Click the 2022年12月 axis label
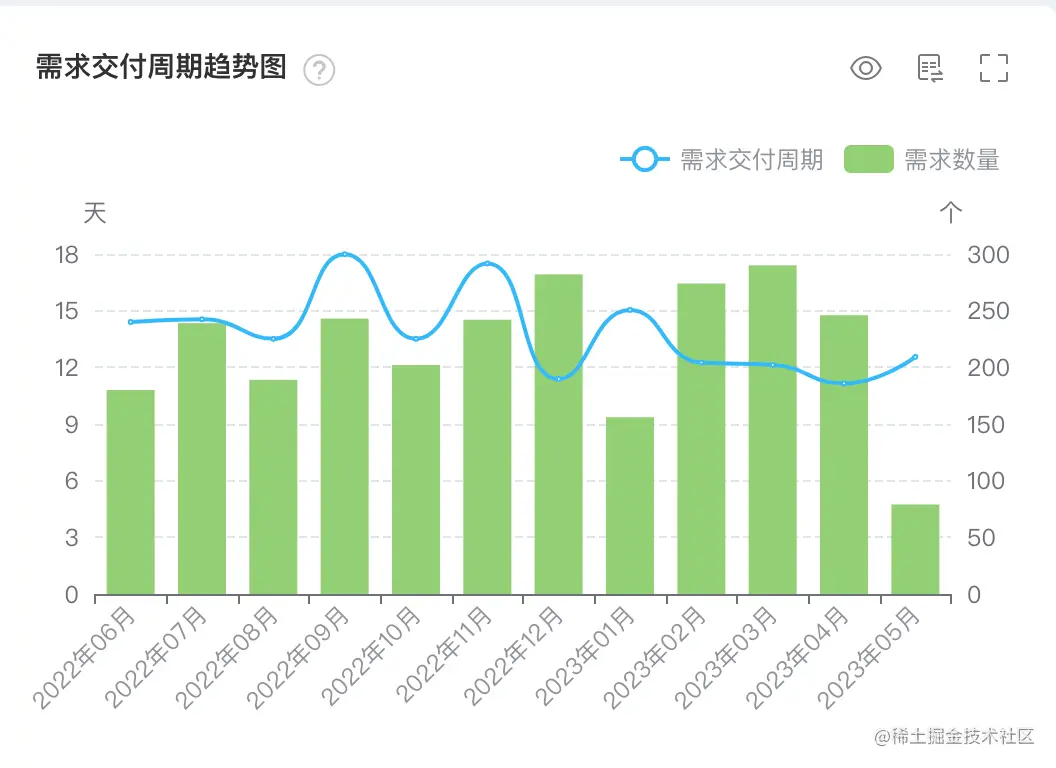 coord(513,656)
